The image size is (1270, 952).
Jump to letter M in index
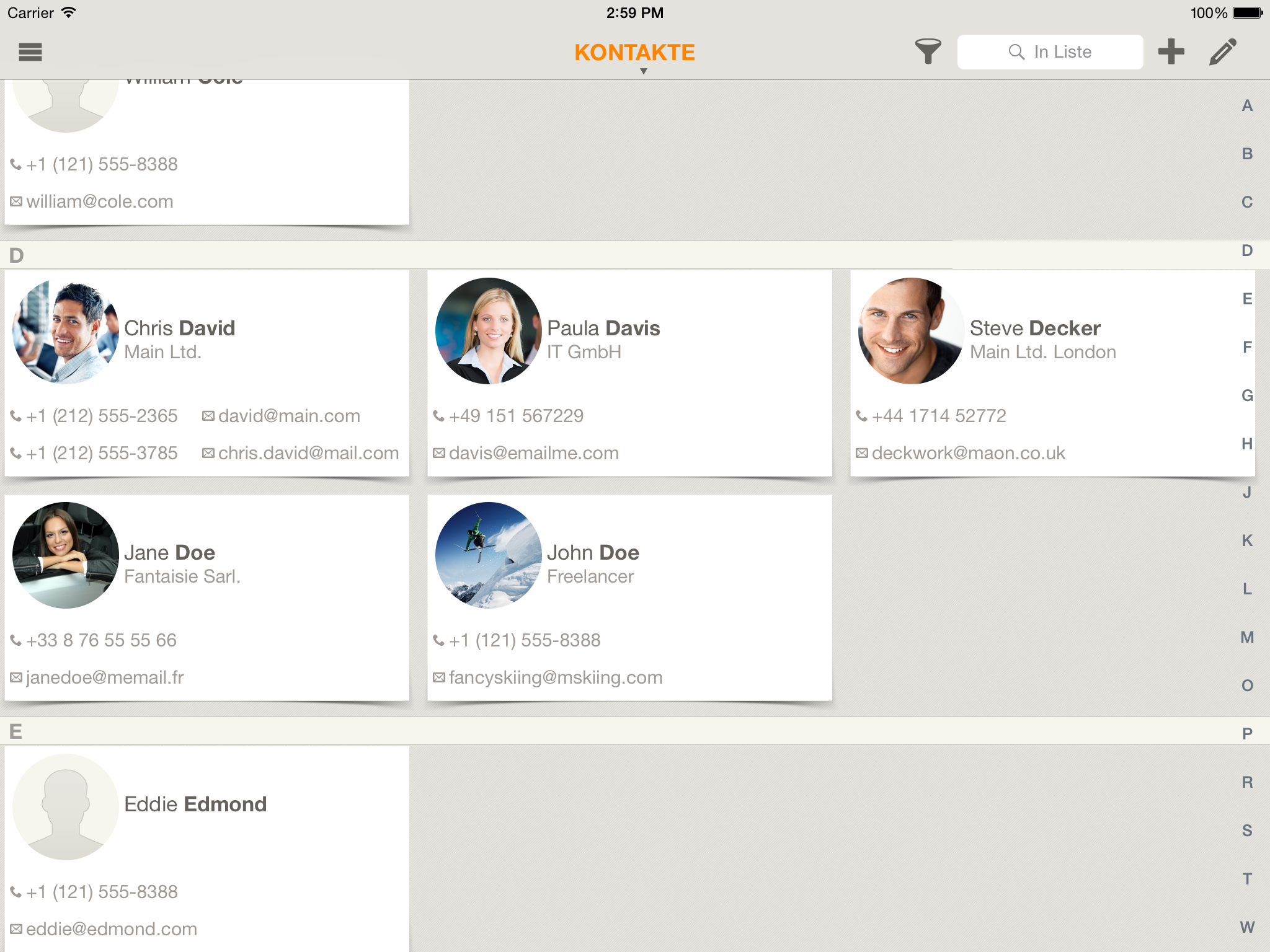[x=1247, y=637]
